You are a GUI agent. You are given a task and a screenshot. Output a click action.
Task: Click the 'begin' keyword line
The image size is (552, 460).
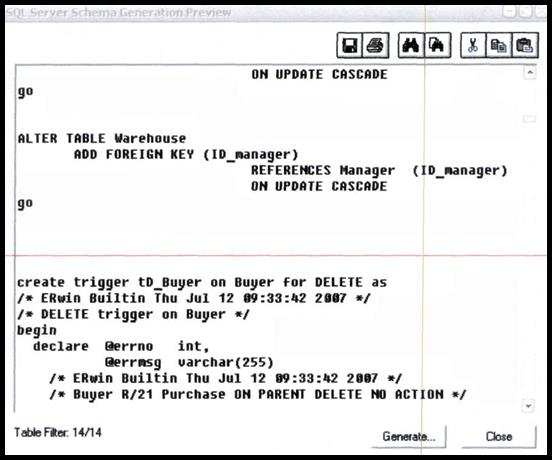pyautogui.click(x=37, y=330)
